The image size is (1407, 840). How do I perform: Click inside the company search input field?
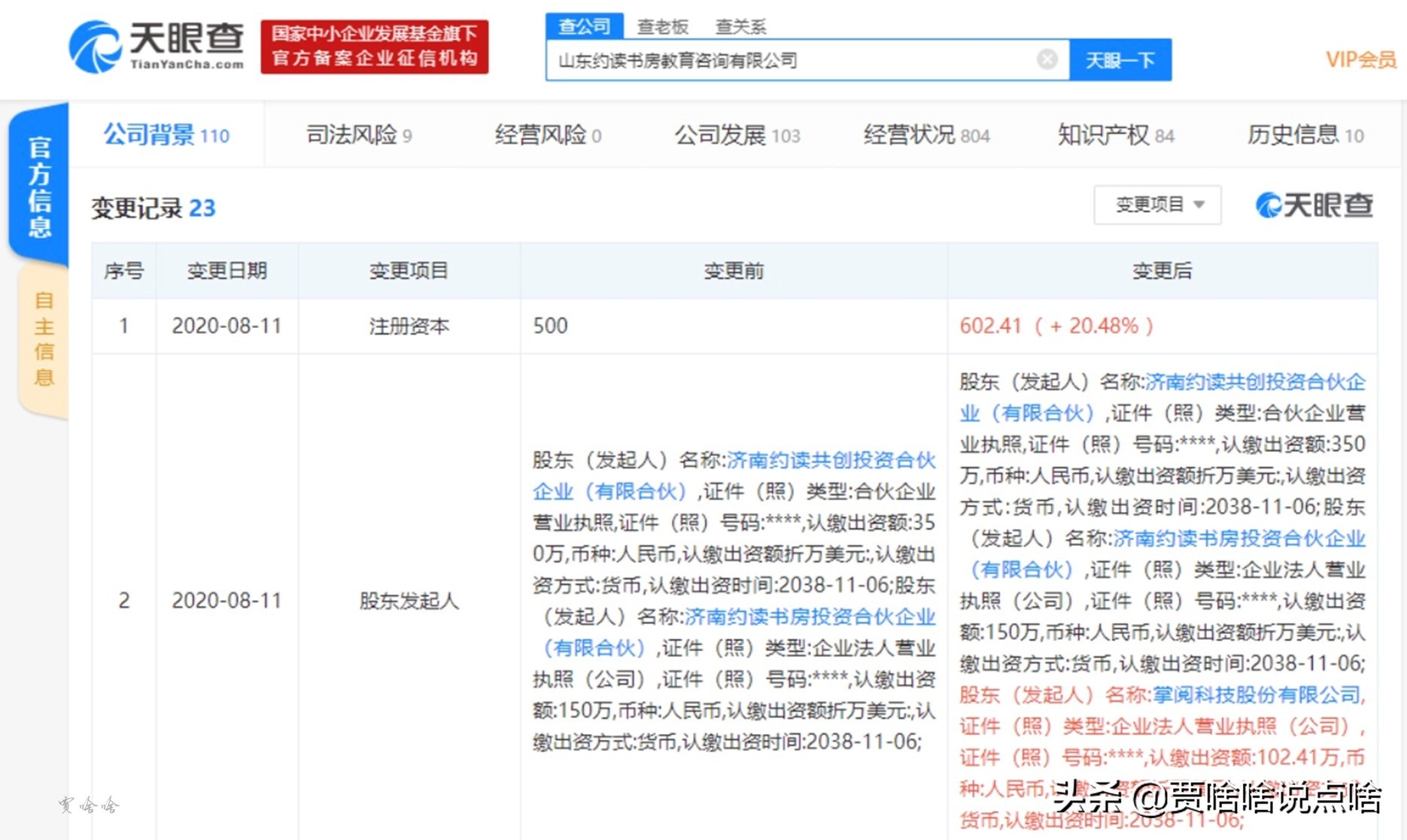point(790,59)
